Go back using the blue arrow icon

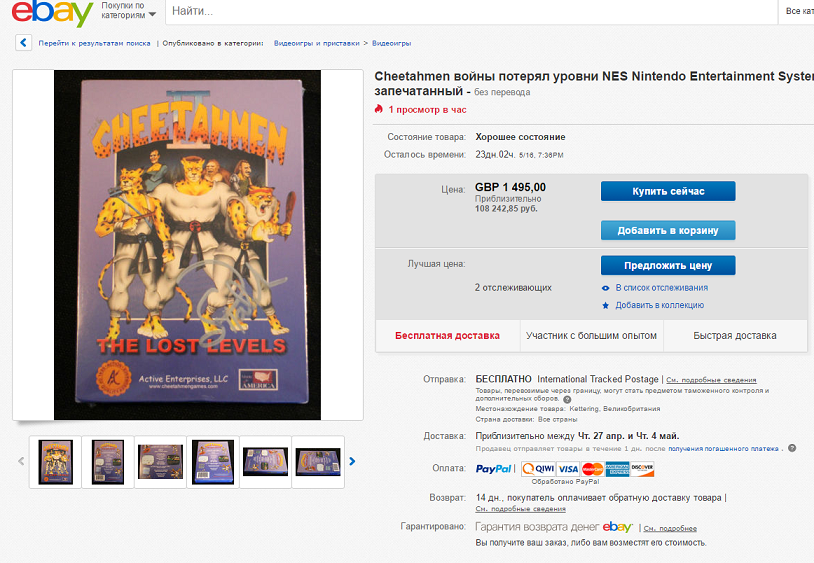pos(23,43)
